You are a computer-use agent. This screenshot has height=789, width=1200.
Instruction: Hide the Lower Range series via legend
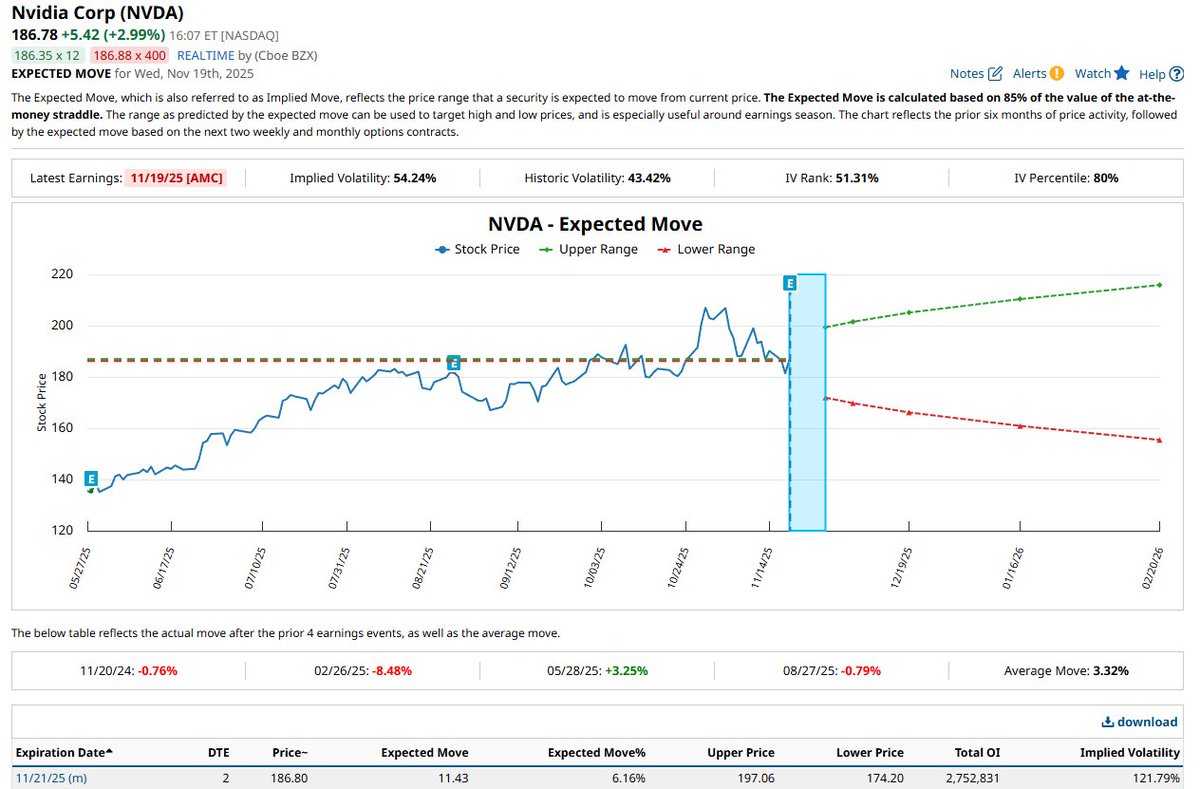point(707,249)
